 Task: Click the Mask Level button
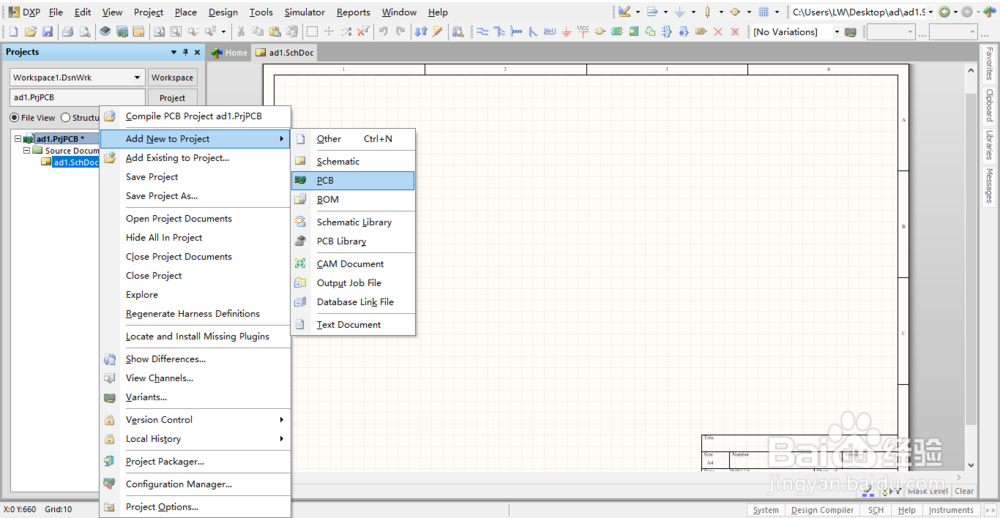point(928,491)
